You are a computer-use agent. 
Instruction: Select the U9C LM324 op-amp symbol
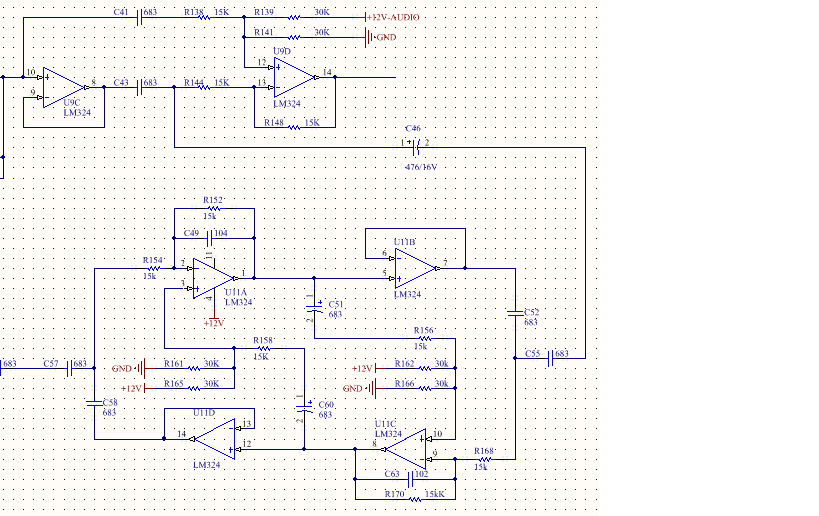click(x=64, y=87)
